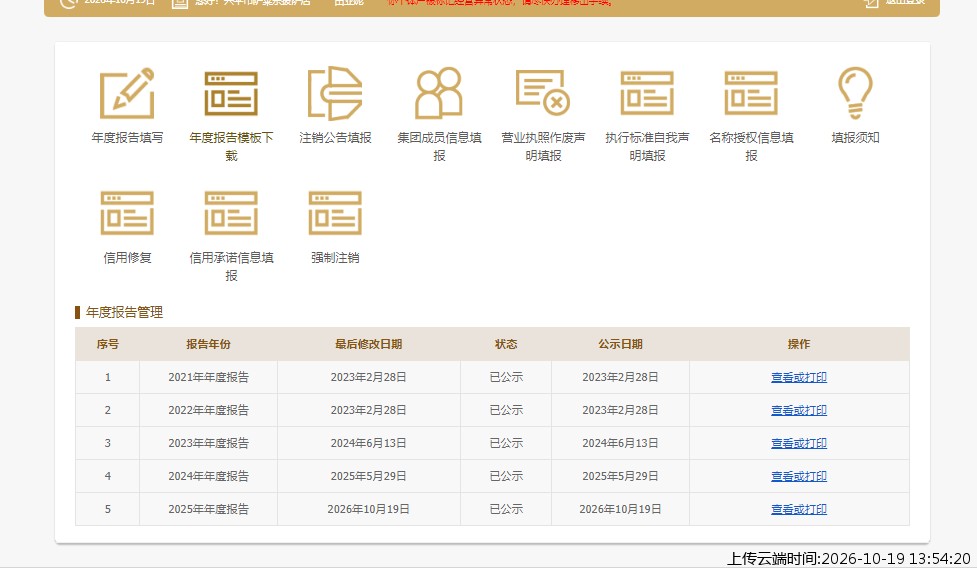Open 信用承诺信息填报 icon
Viewport: 977px width, 572px height.
click(231, 213)
